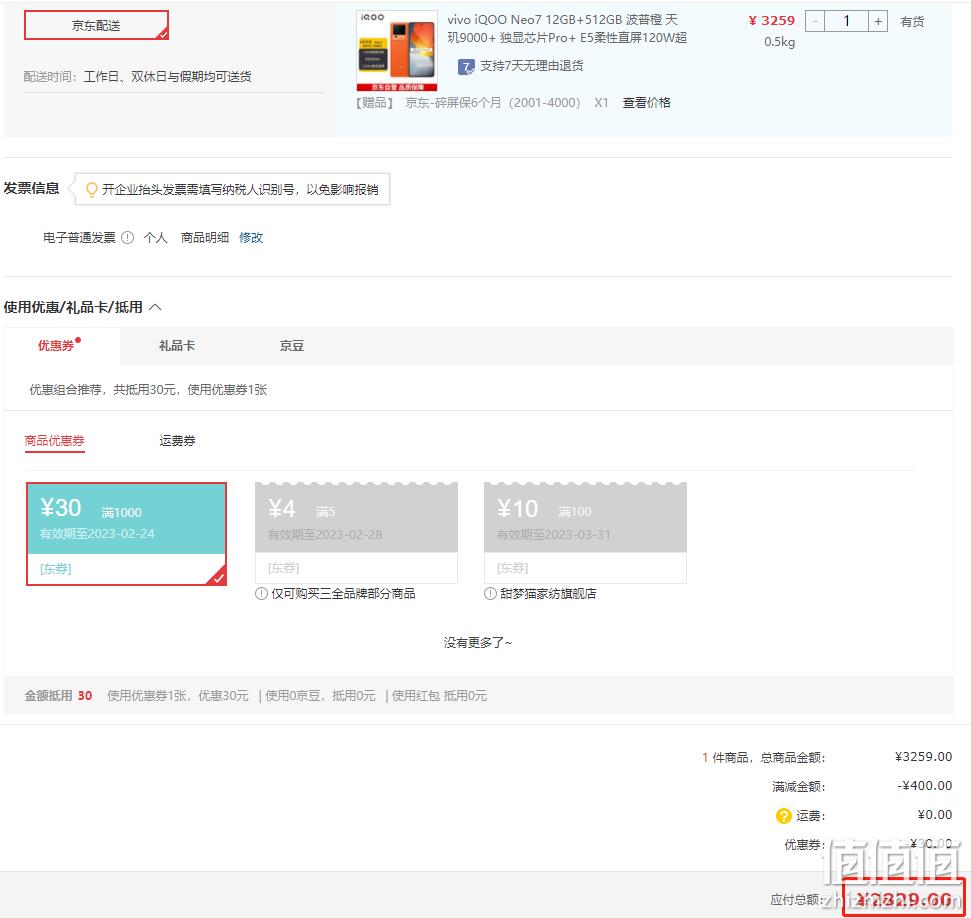Screen dimensions: 971x918
Task: Click 使用0京豆，抵用0元 text
Action: (x=320, y=696)
